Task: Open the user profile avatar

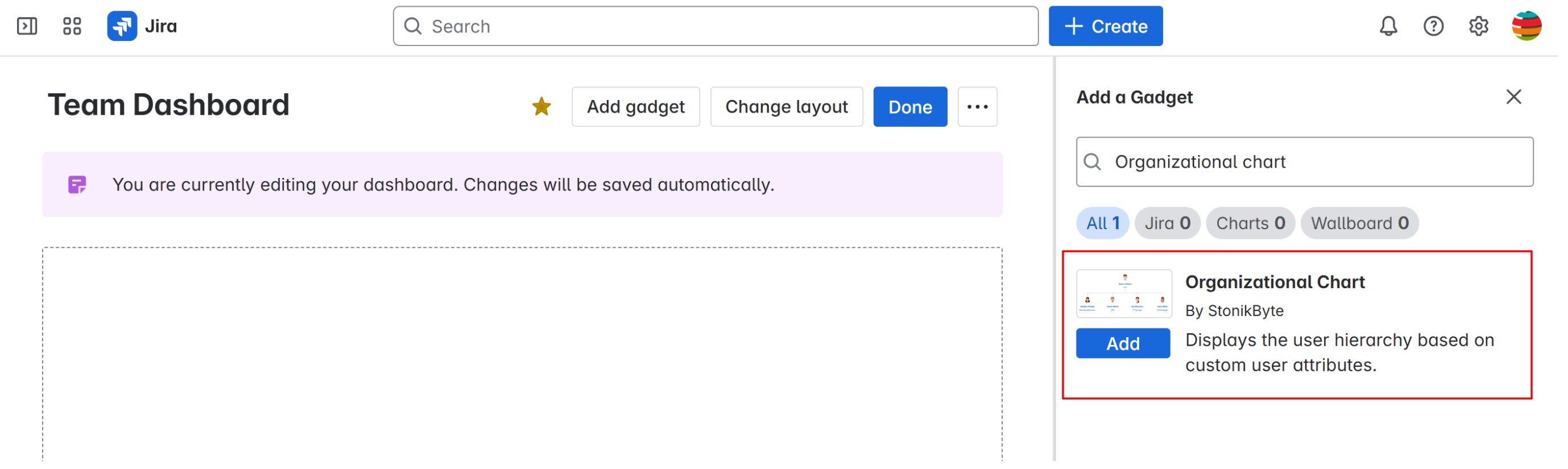Action: [1526, 26]
